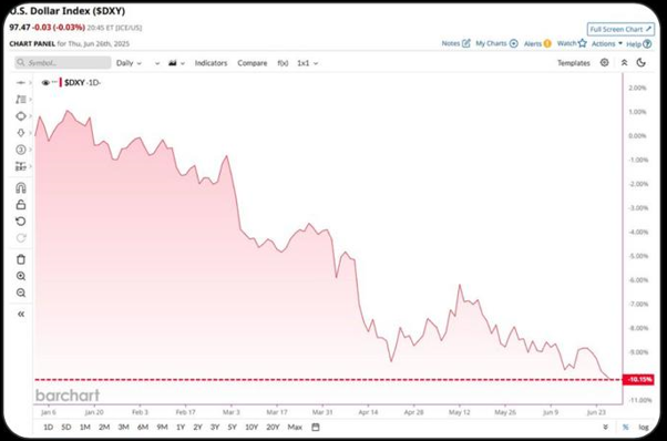Open the Templates link
668x442 pixels.
pyautogui.click(x=574, y=63)
